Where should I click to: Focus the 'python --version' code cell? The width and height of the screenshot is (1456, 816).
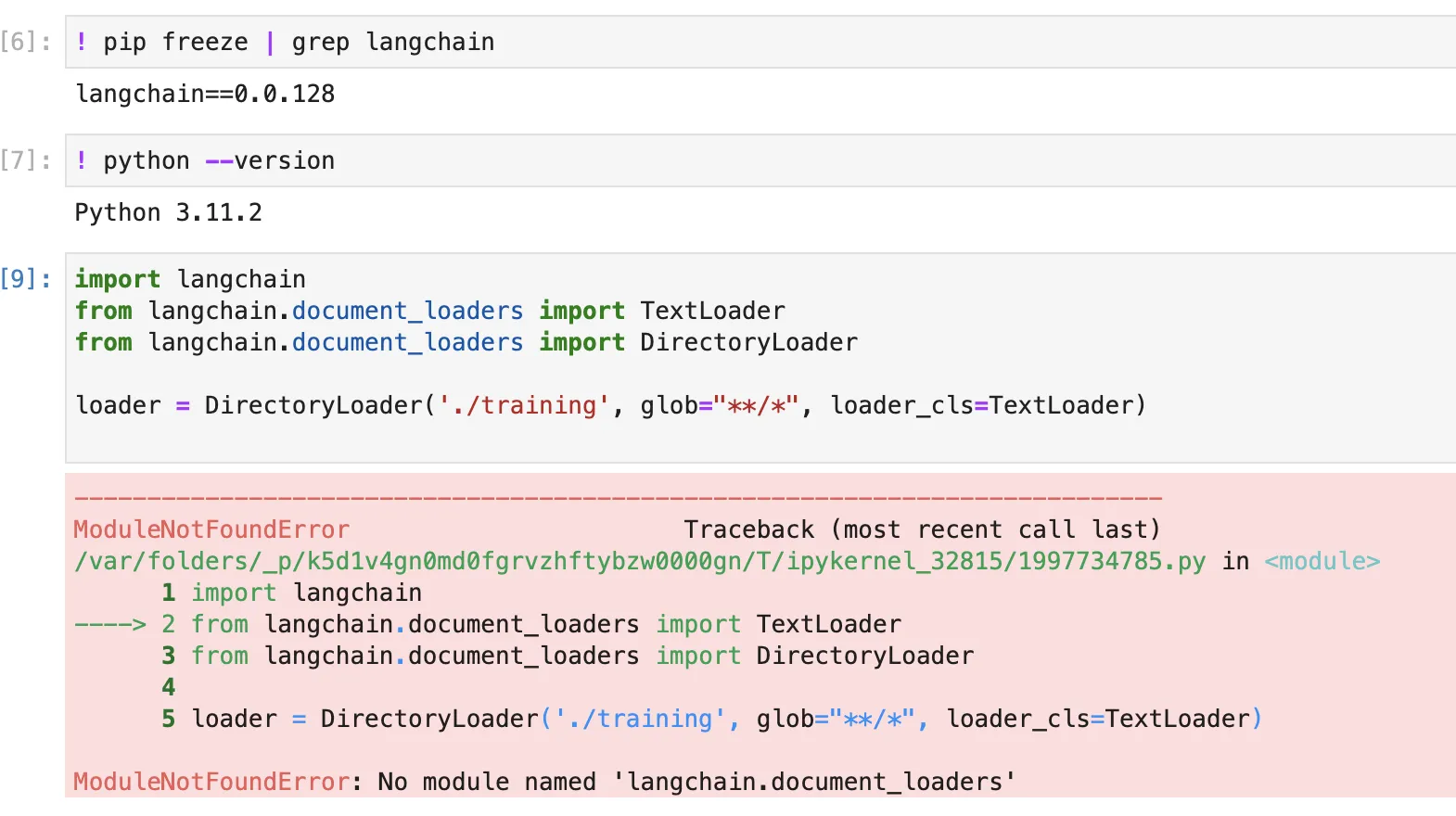[760, 160]
